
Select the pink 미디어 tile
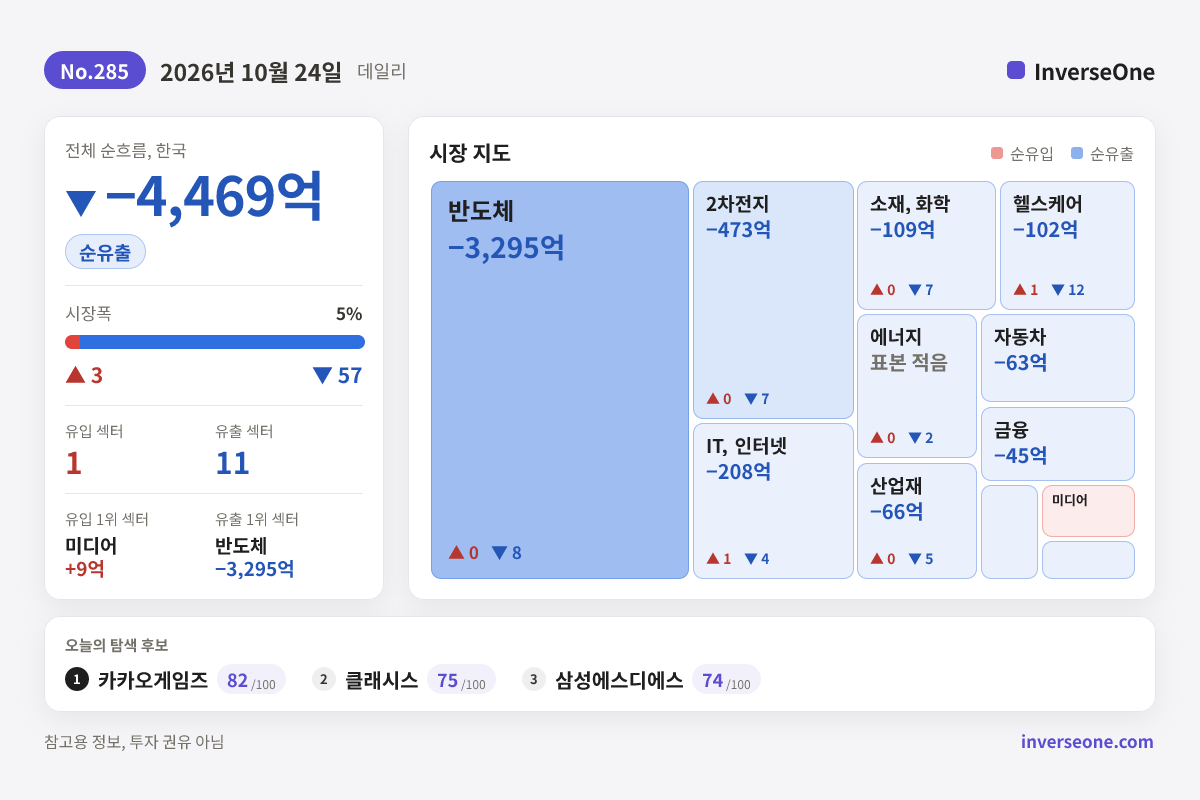[x=1088, y=511]
